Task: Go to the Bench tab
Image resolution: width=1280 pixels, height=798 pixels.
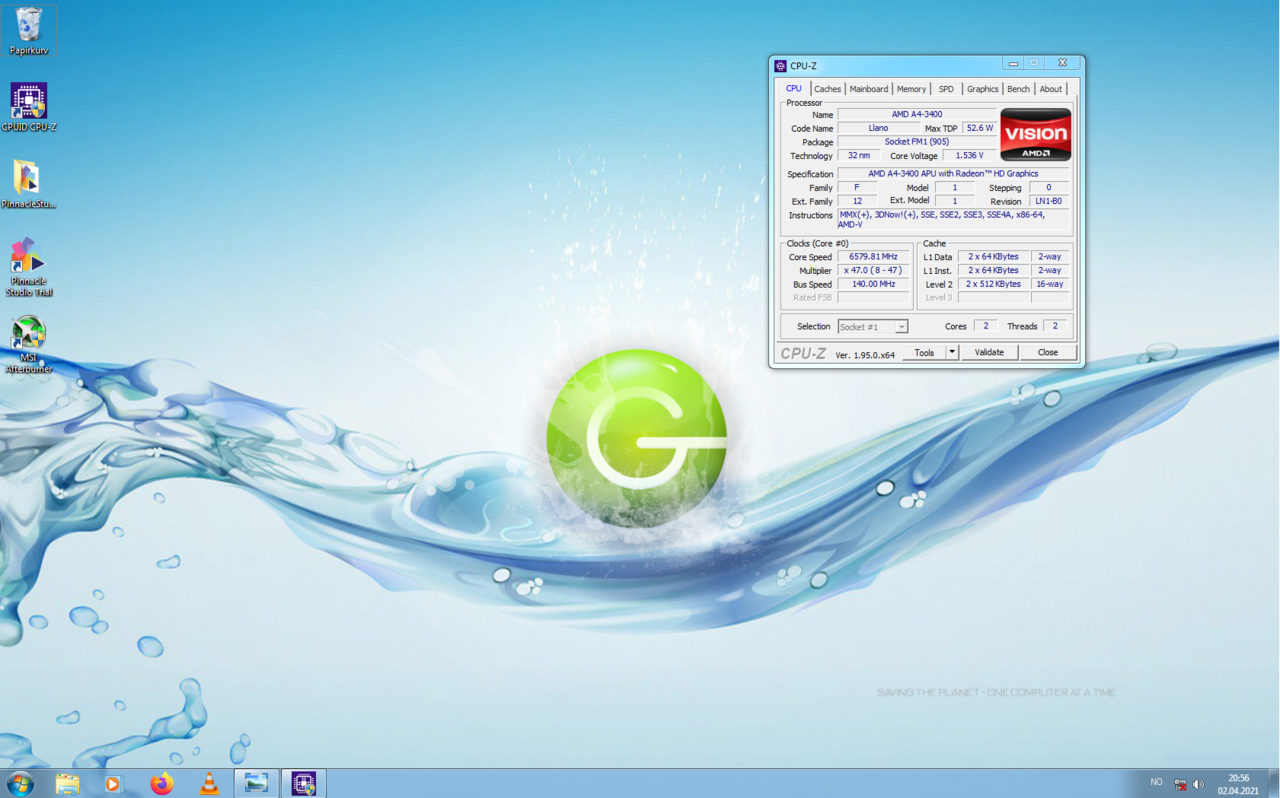Action: pos(1018,89)
